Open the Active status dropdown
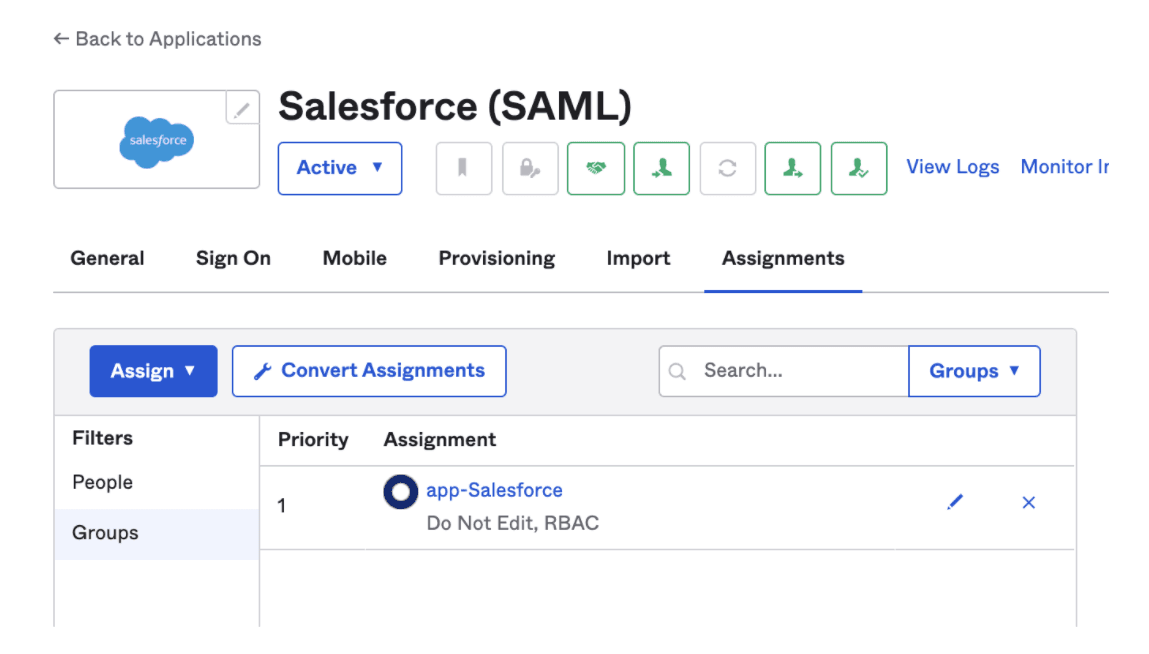Screen dimensions: 1149x654 click(x=339, y=168)
